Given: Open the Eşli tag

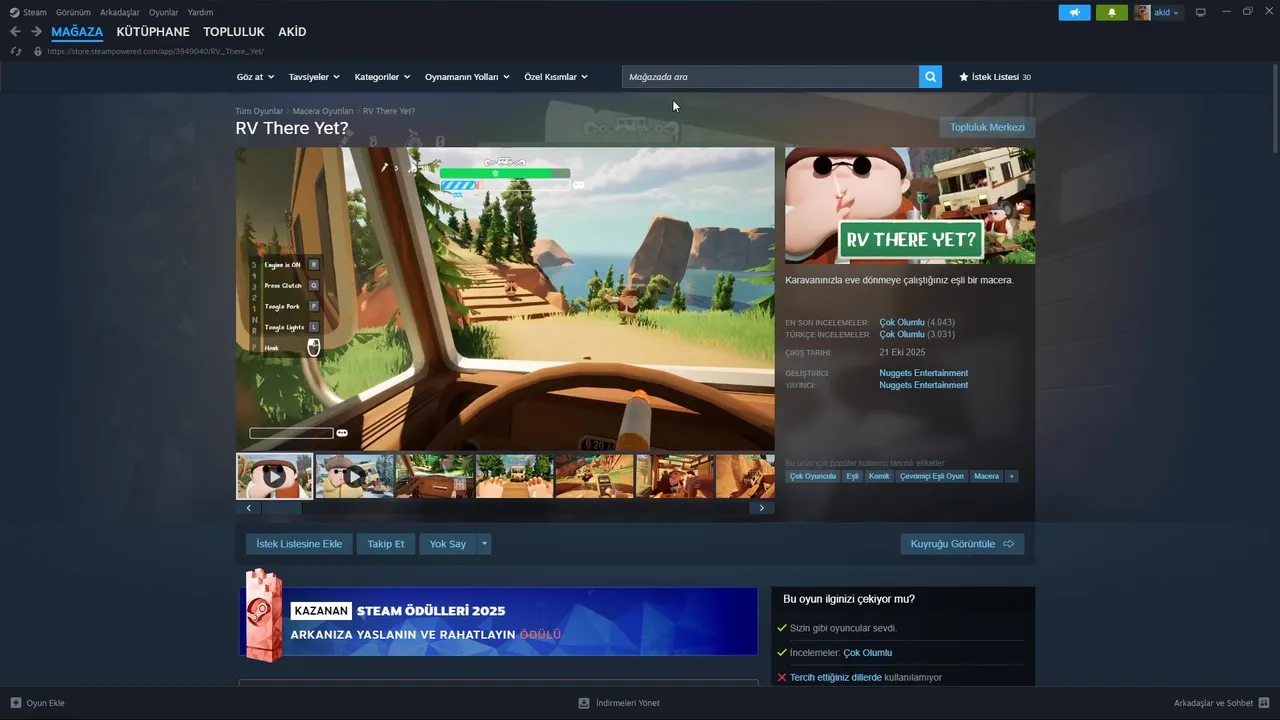Looking at the screenshot, I should [x=852, y=476].
